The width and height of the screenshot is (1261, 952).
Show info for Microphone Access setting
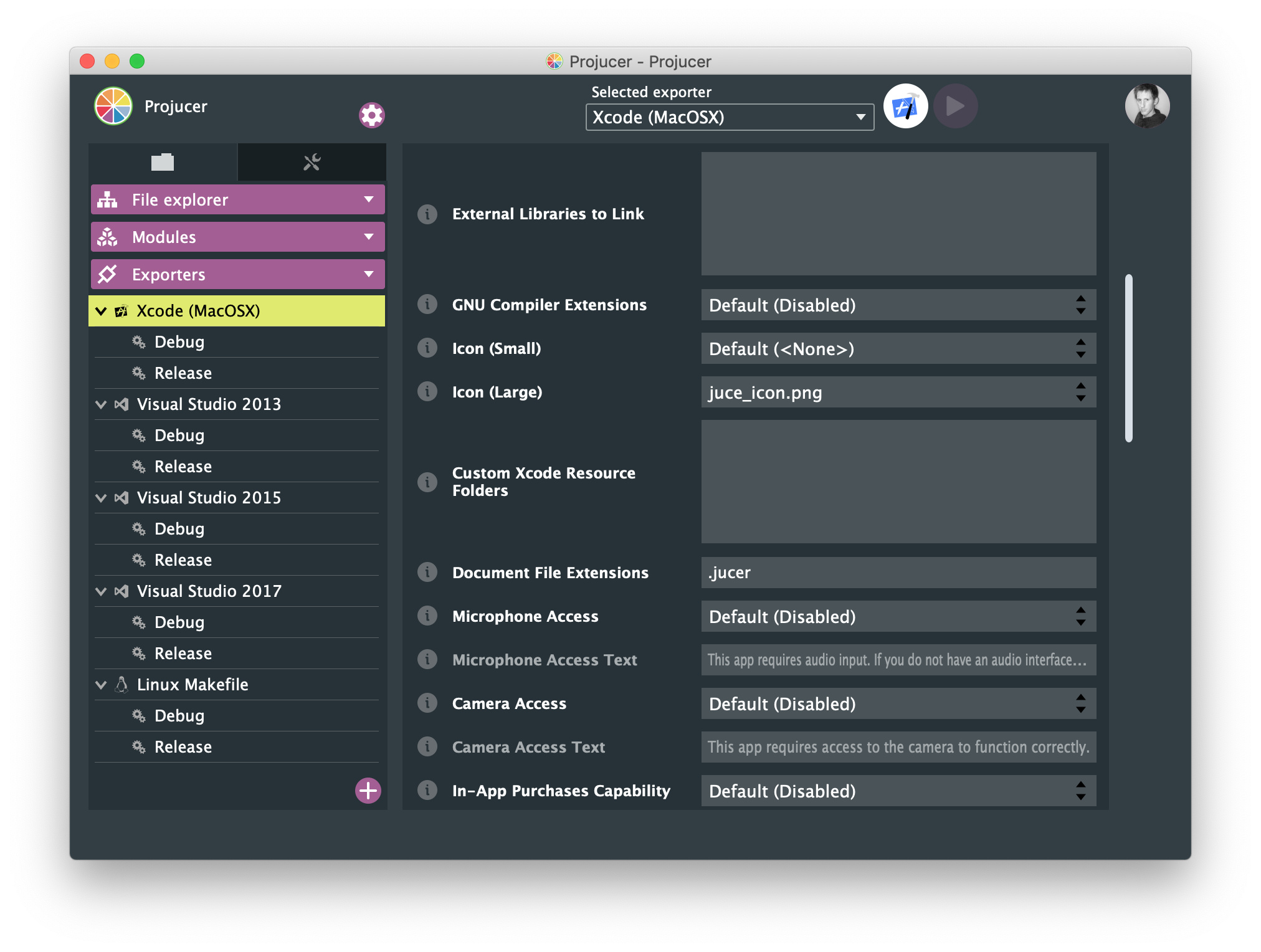427,616
